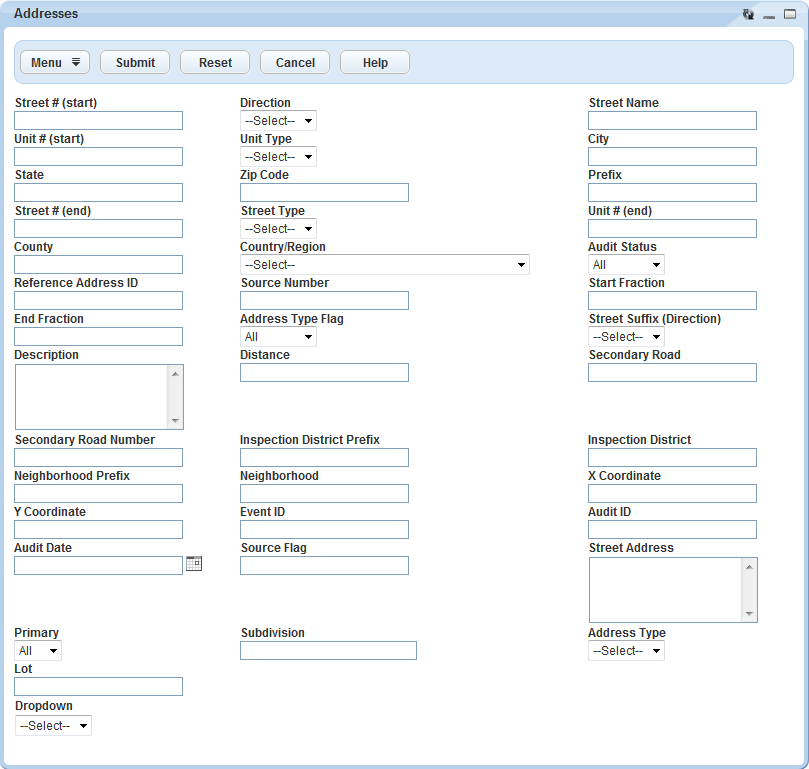Open the Audit Status dropdown
Viewport: 809px width, 769px height.
626,265
